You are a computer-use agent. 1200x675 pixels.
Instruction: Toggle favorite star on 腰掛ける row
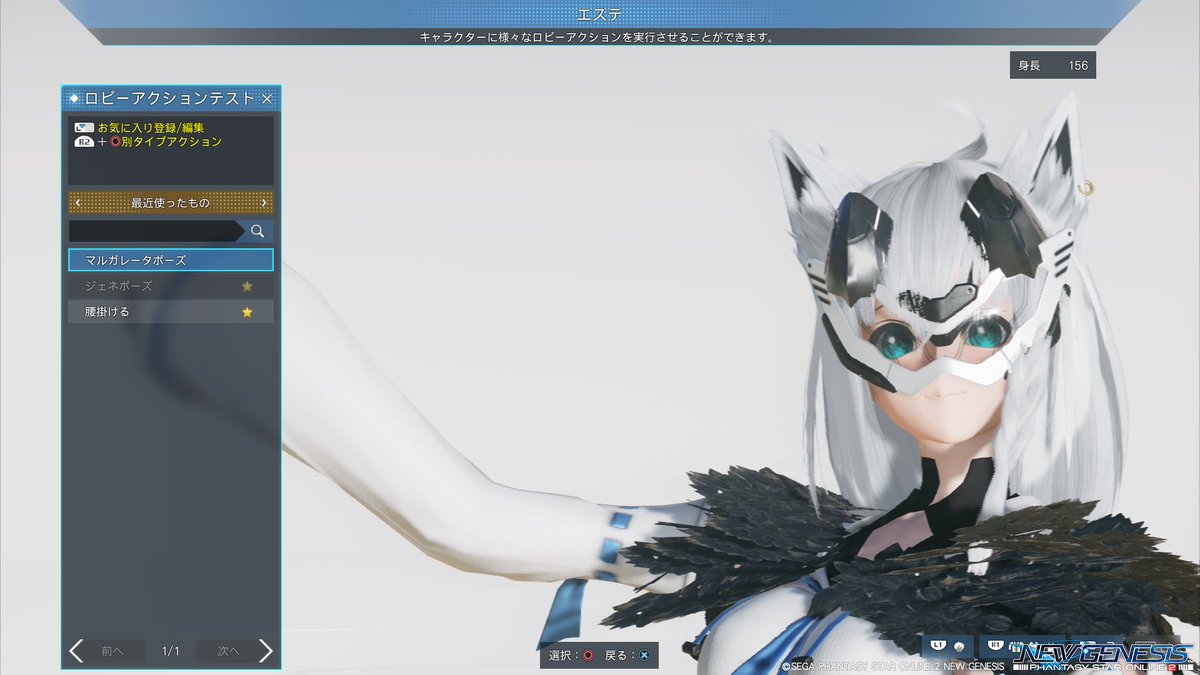[247, 312]
